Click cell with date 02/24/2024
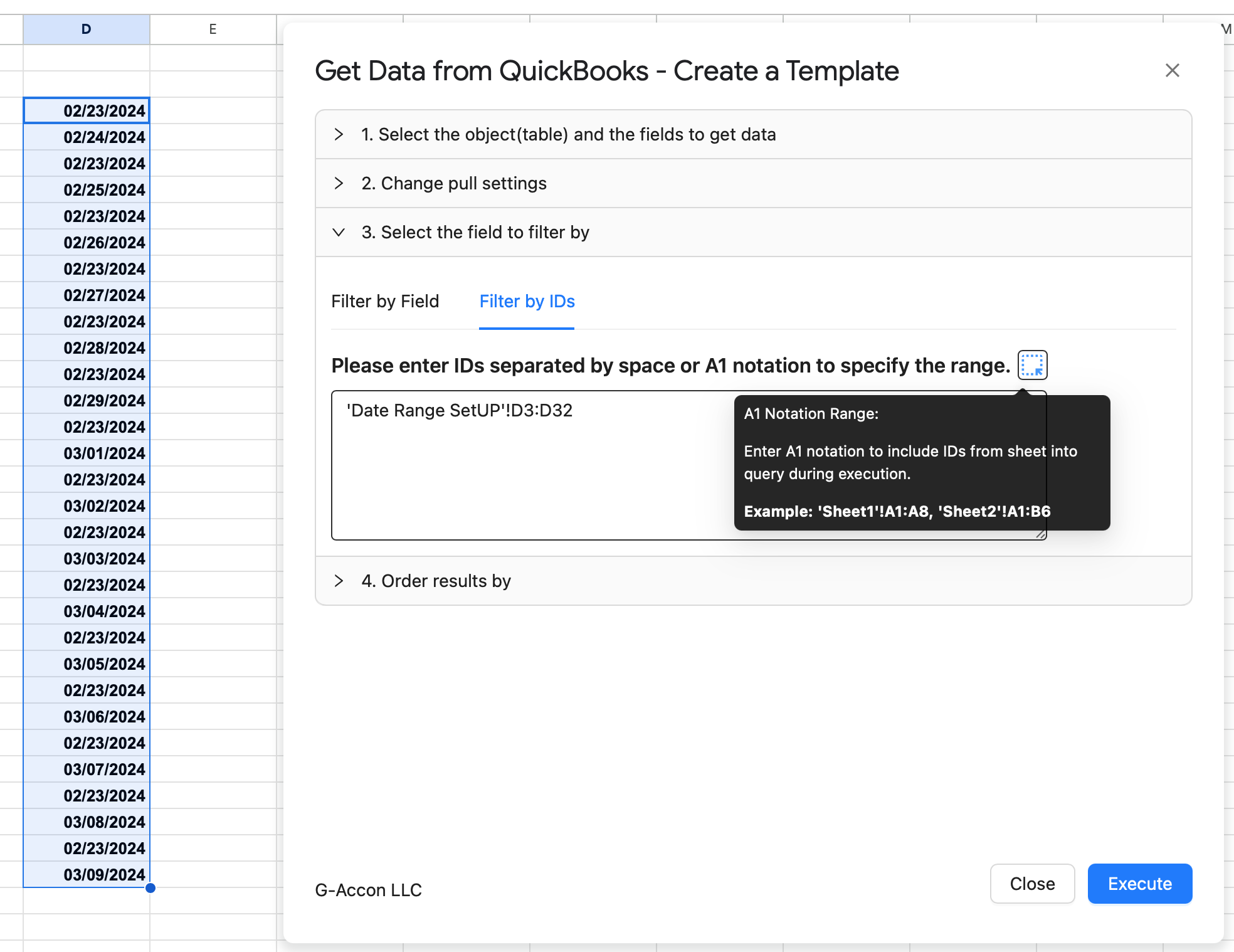This screenshot has height=952, width=1234. pos(87,137)
